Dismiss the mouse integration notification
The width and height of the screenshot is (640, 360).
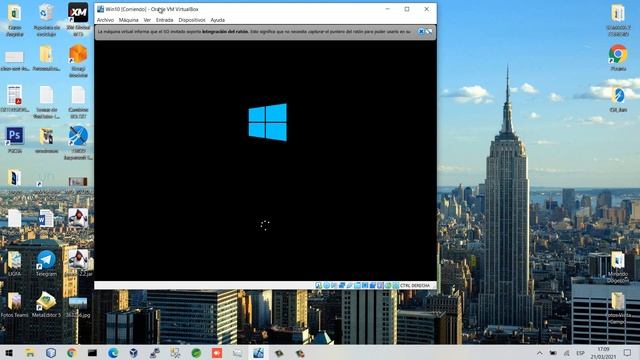click(x=421, y=31)
